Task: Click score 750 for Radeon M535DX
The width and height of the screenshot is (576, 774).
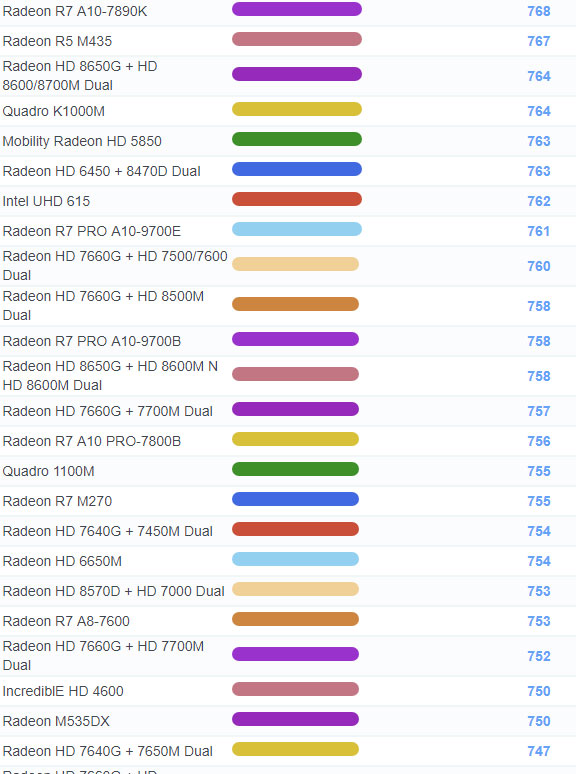Action: (538, 722)
